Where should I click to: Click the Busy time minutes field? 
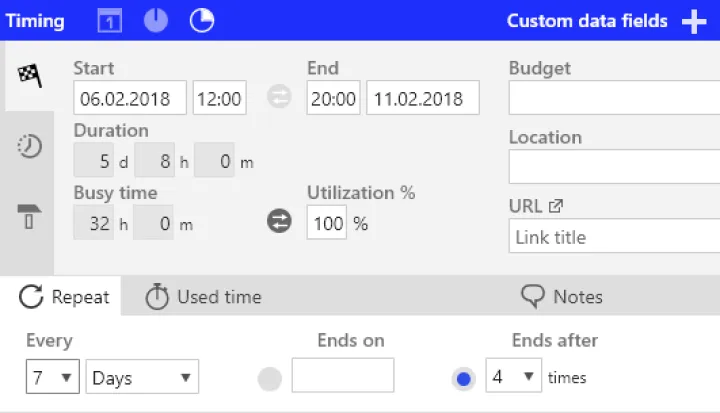(153, 223)
